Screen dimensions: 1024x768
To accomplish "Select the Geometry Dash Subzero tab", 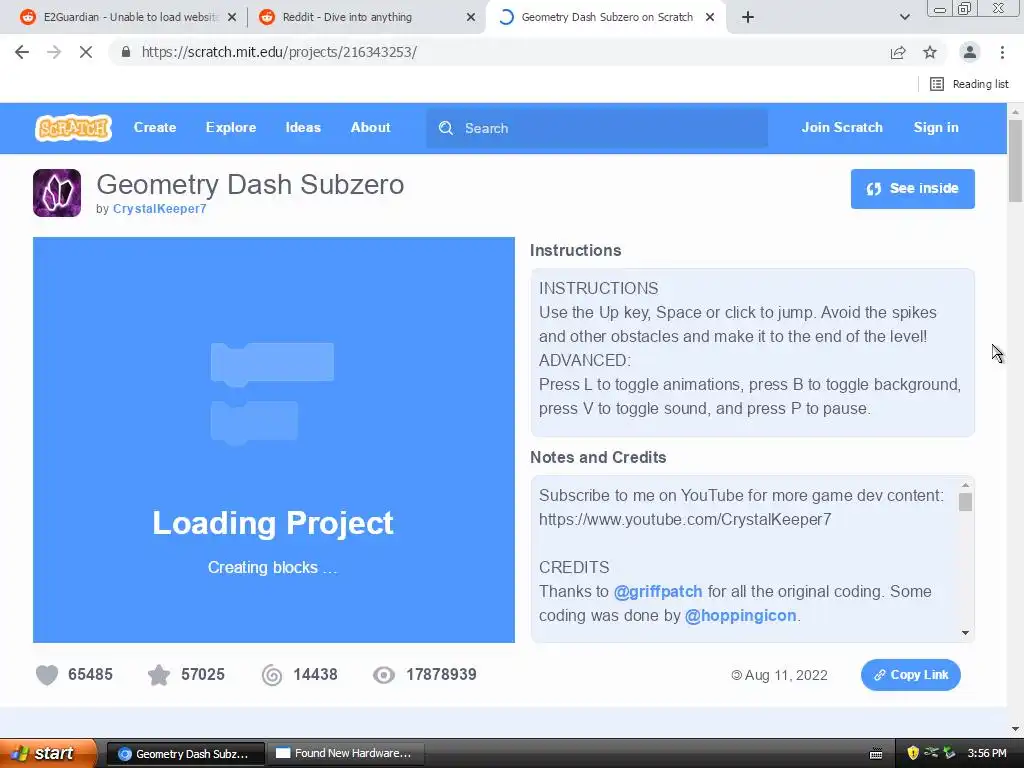I will [606, 18].
